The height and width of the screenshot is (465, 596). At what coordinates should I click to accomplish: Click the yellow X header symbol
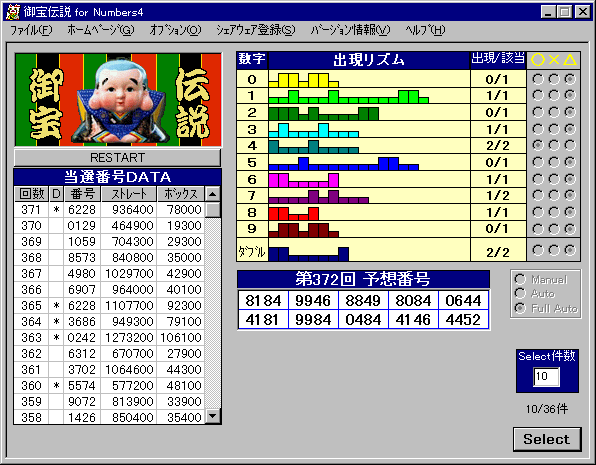click(554, 60)
